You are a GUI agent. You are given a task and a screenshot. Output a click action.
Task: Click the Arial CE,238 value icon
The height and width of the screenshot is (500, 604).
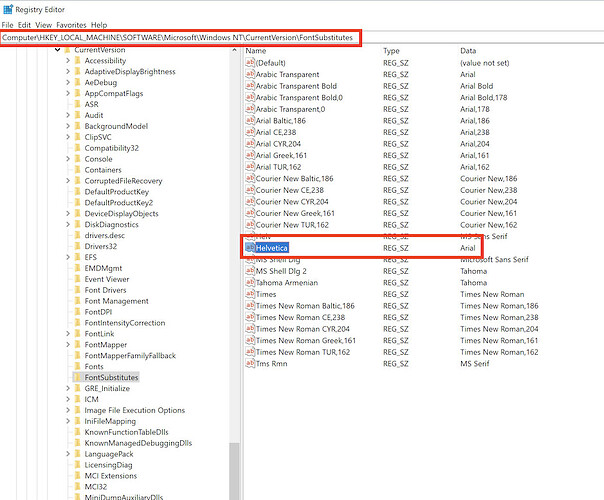pos(250,132)
